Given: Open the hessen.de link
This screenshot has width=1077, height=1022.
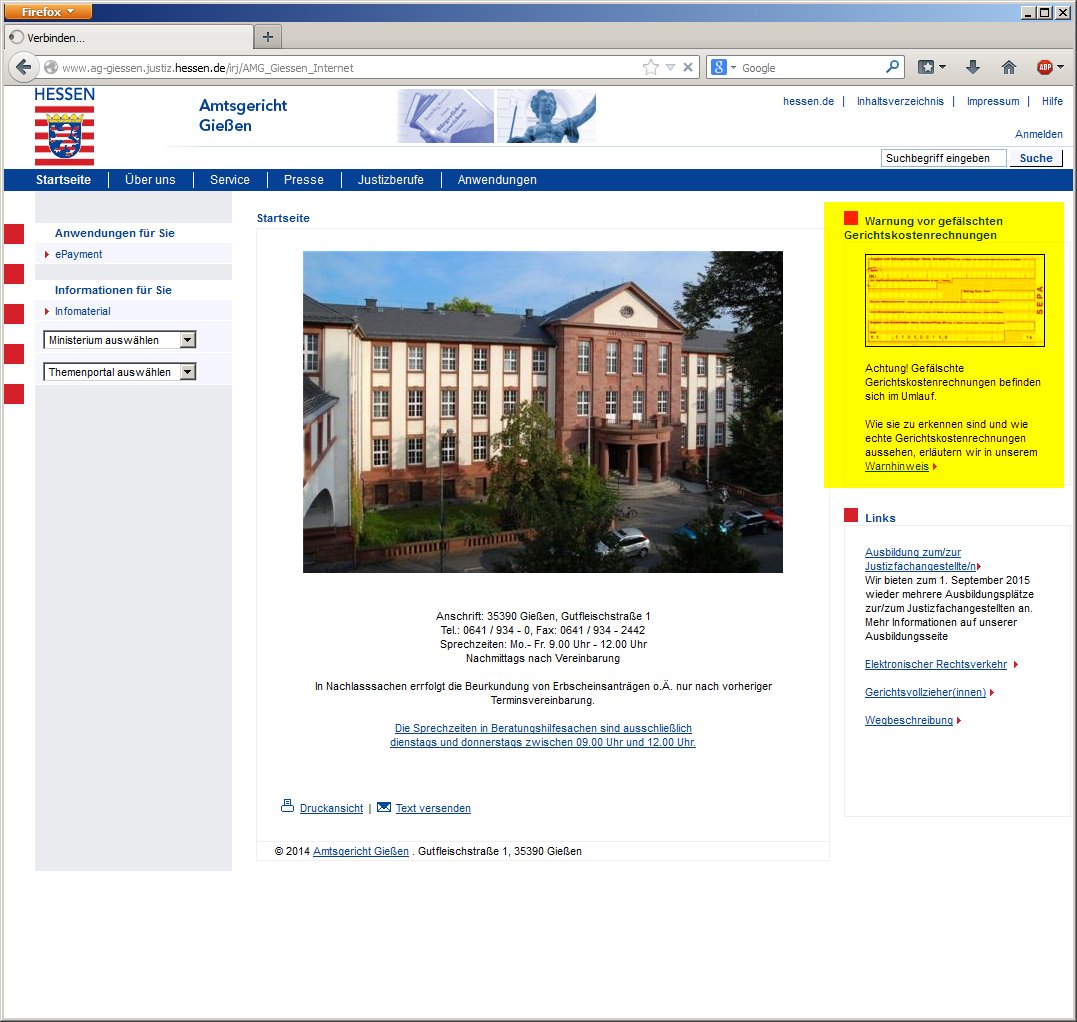Looking at the screenshot, I should click(808, 101).
